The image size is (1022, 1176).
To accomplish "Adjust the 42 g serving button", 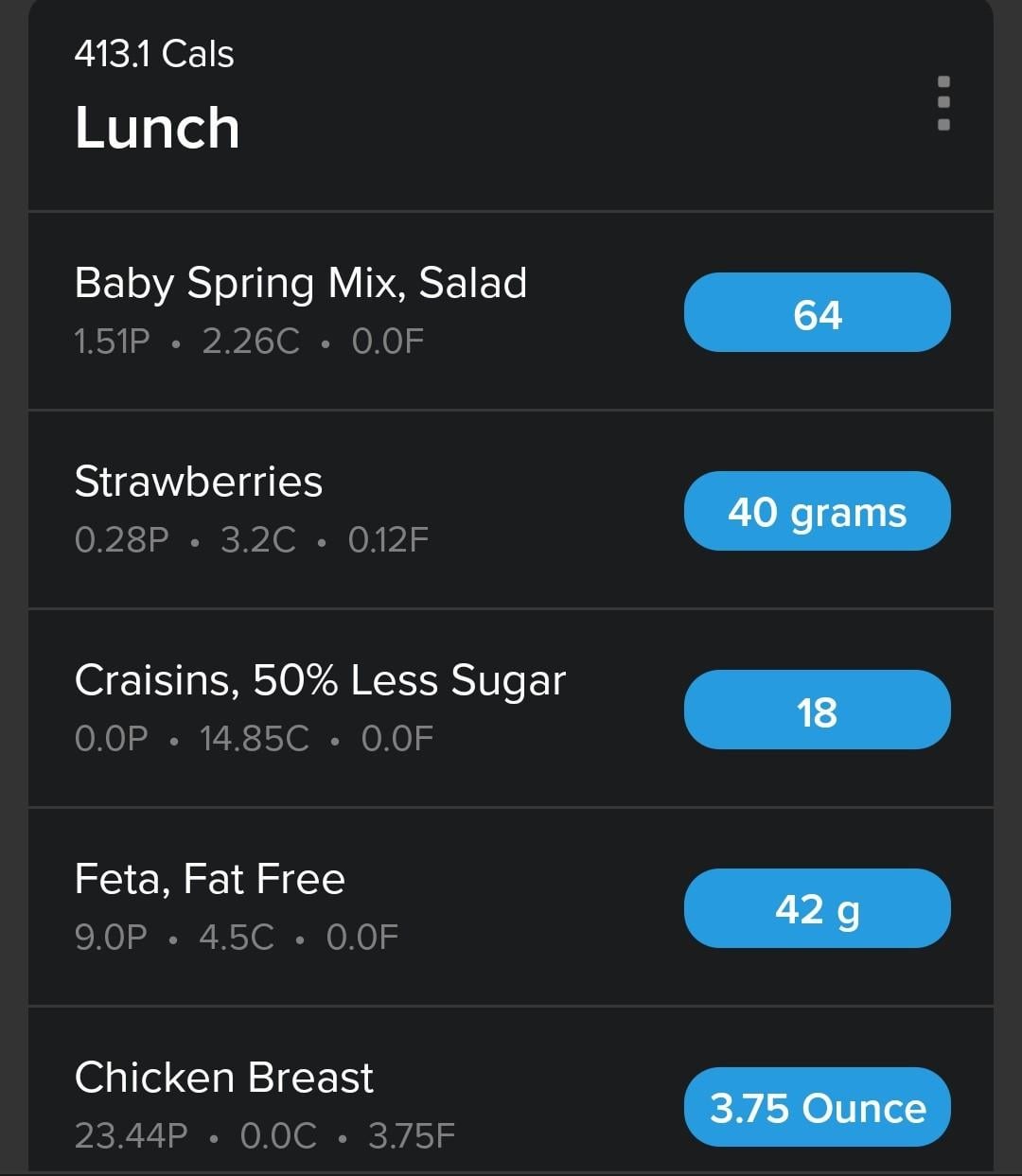I will click(817, 909).
